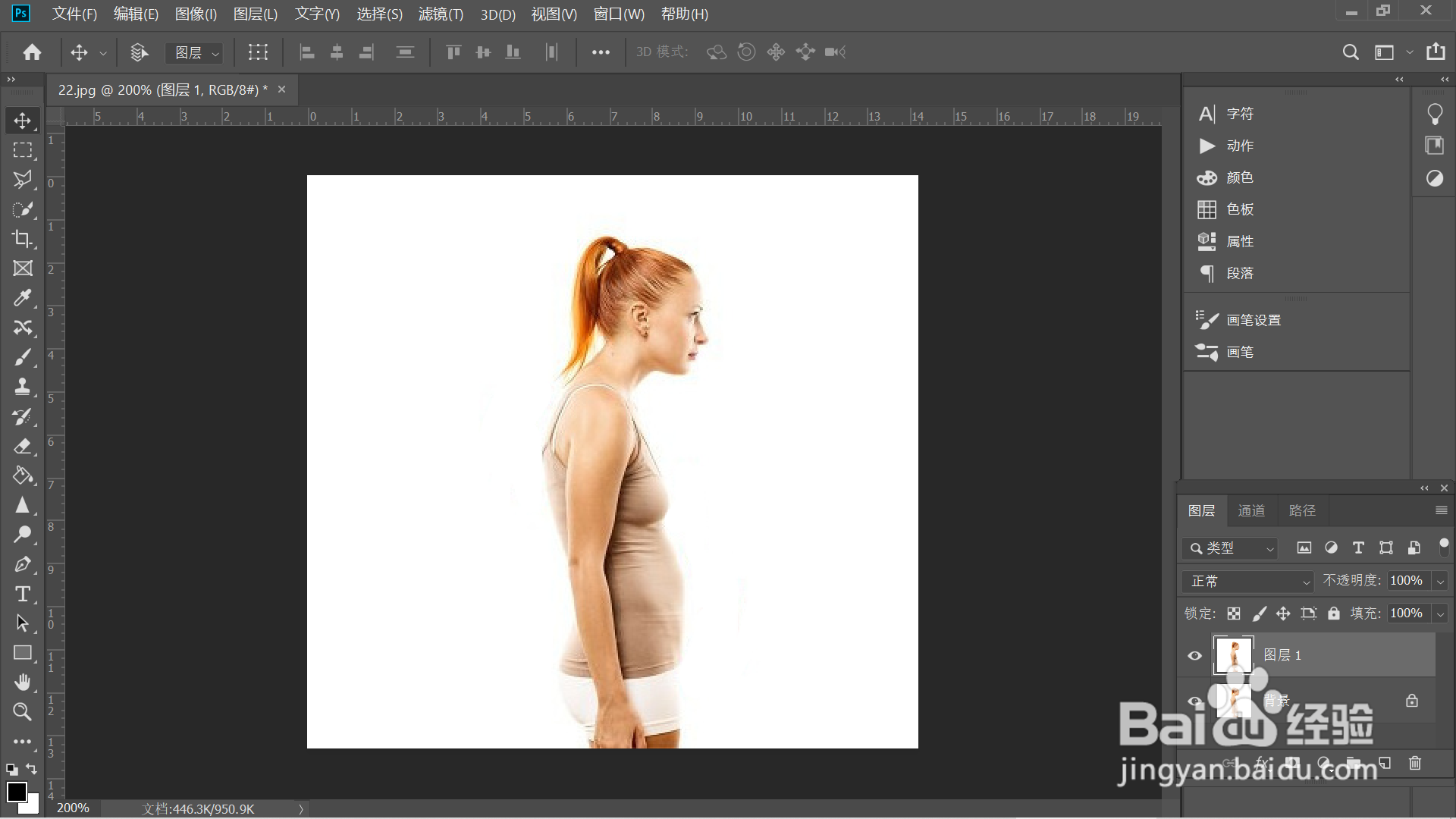Switch to the 通道 tab
The height and width of the screenshot is (819, 1456).
point(1251,511)
